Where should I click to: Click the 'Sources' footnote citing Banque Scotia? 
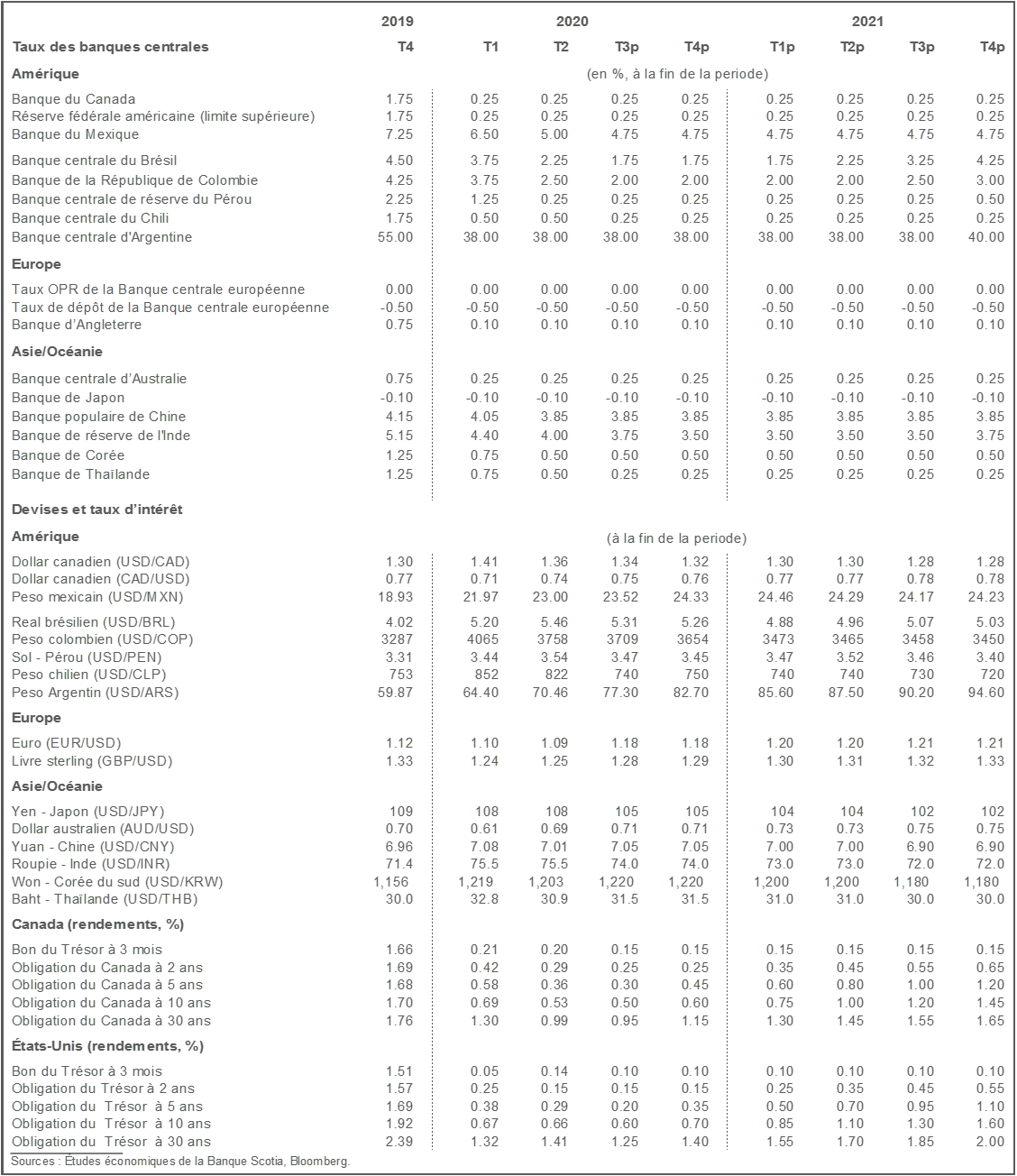click(x=180, y=1162)
